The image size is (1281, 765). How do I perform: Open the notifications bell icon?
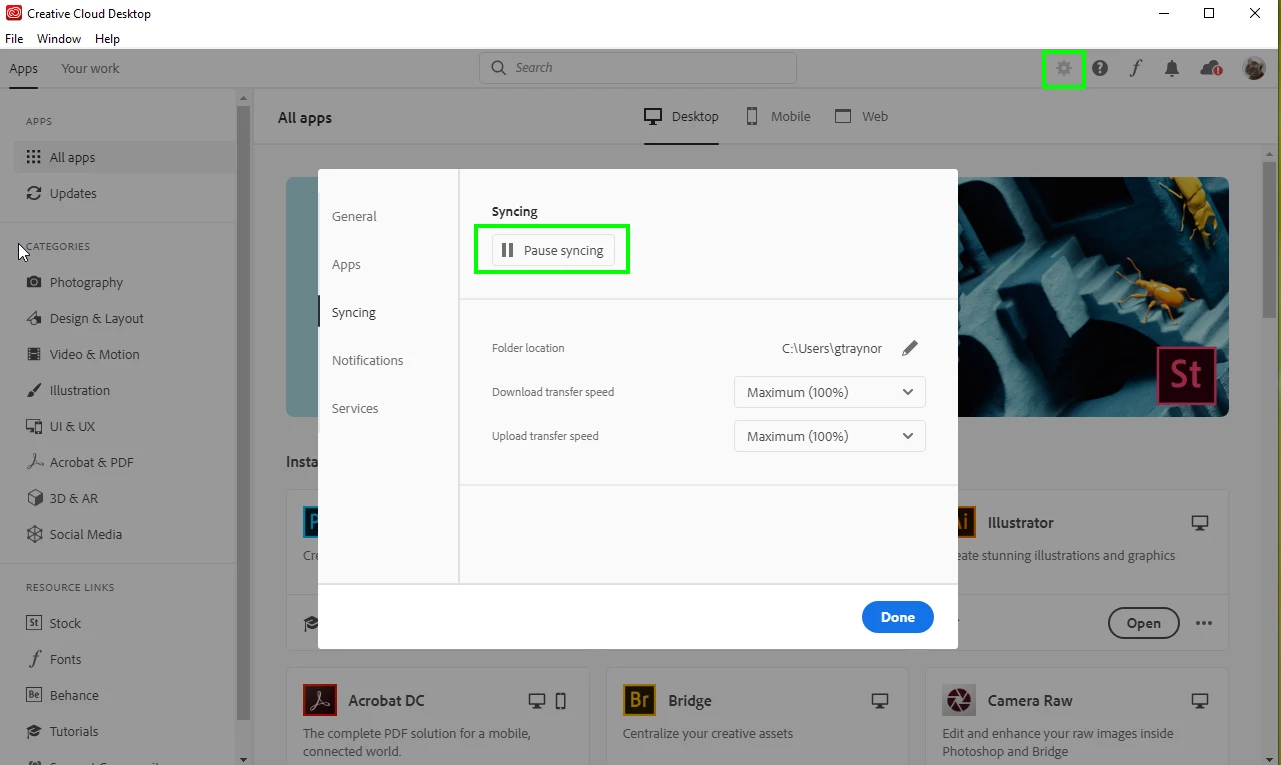tap(1172, 68)
